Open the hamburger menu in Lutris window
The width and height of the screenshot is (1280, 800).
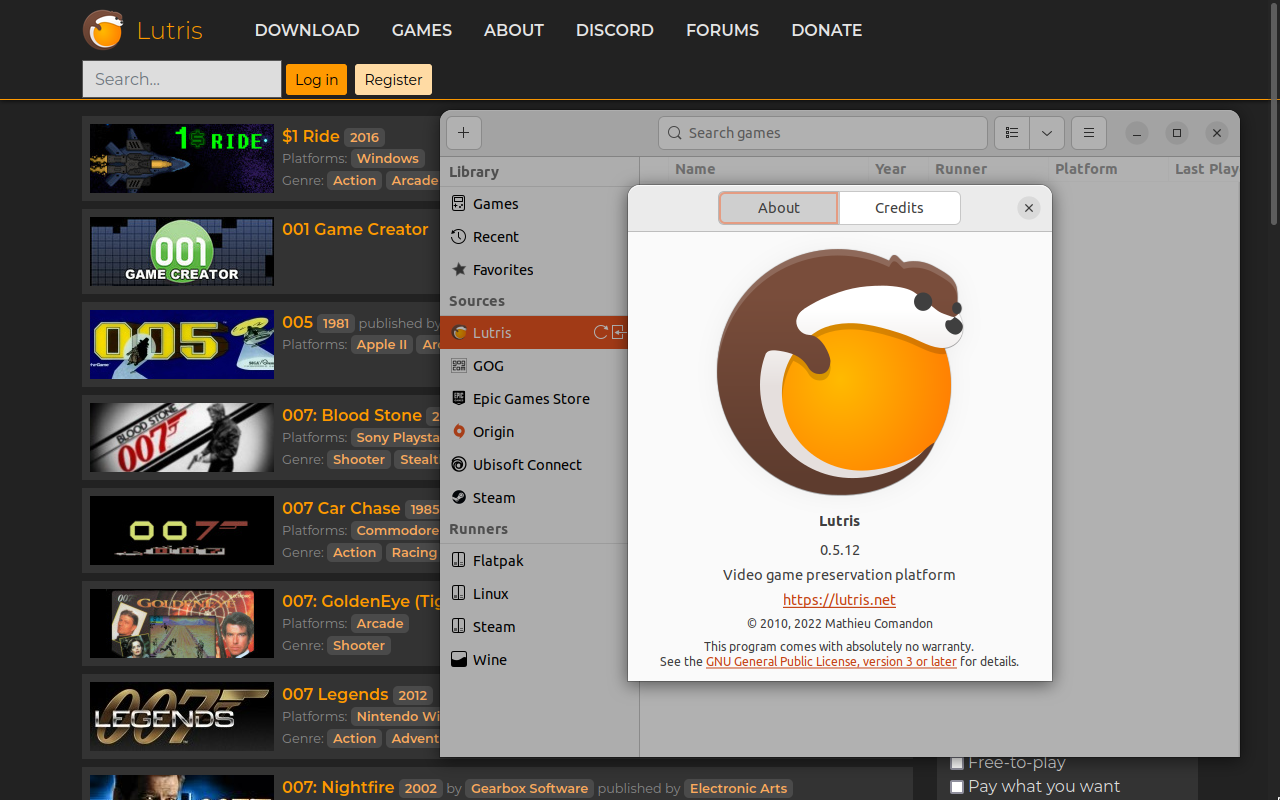coord(1089,133)
